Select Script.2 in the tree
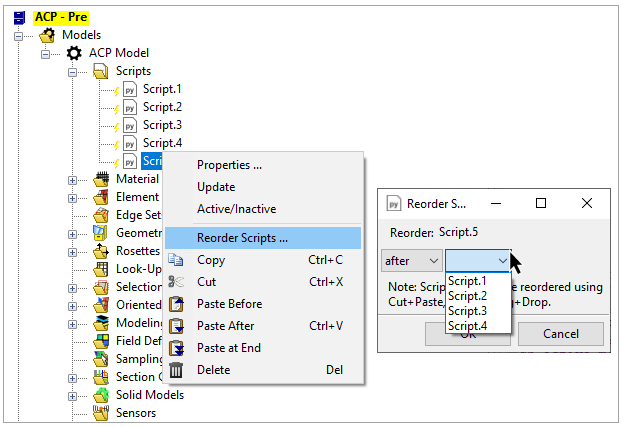Image resolution: width=623 pixels, height=427 pixels. [x=162, y=107]
